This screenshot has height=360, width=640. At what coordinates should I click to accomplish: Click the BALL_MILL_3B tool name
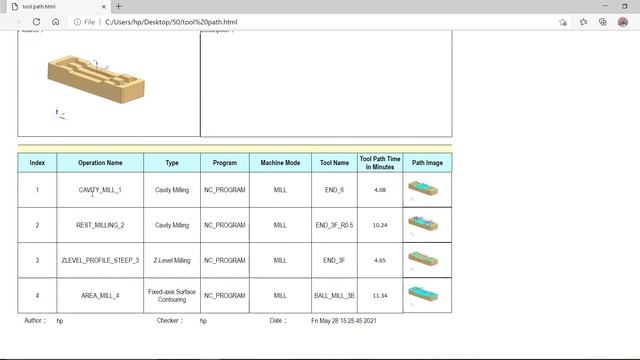point(334,296)
